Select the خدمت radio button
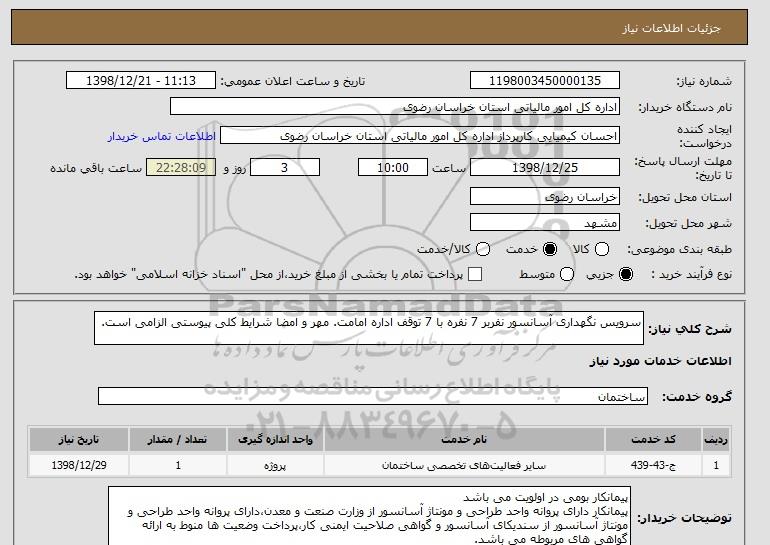 (x=550, y=249)
